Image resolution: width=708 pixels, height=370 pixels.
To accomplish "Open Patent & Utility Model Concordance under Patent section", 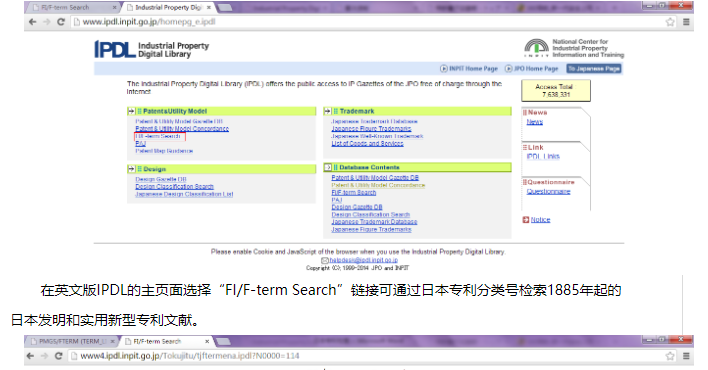I will [x=182, y=129].
